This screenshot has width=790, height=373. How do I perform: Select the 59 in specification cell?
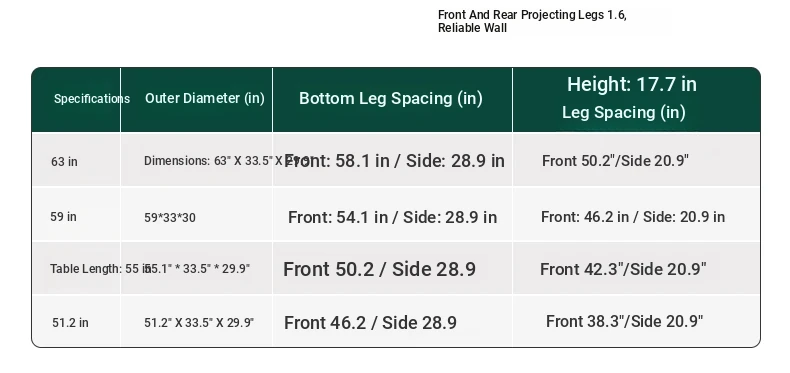(63, 217)
